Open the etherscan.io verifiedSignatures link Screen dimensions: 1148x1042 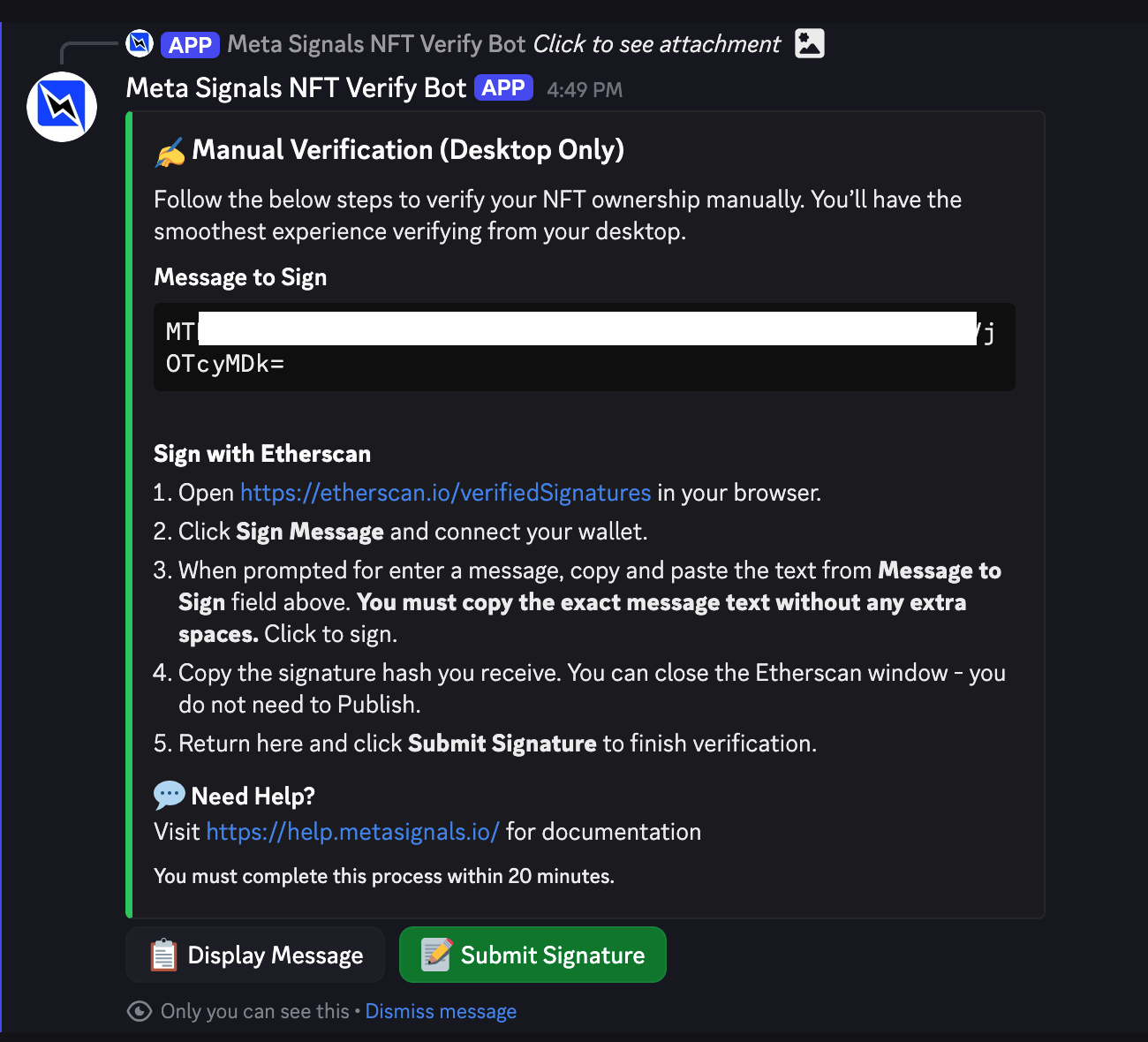(x=445, y=493)
